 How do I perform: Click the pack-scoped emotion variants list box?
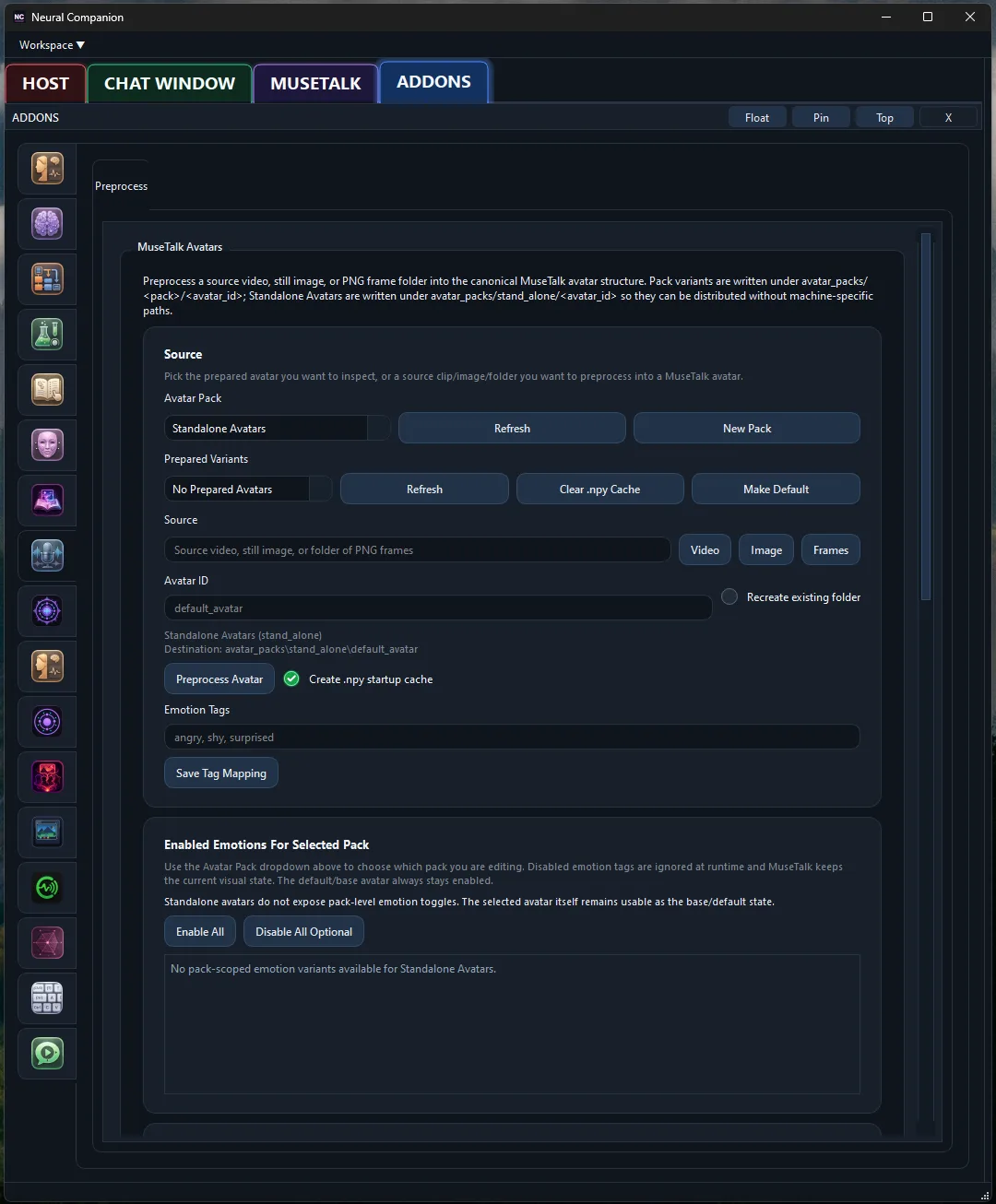click(512, 1023)
